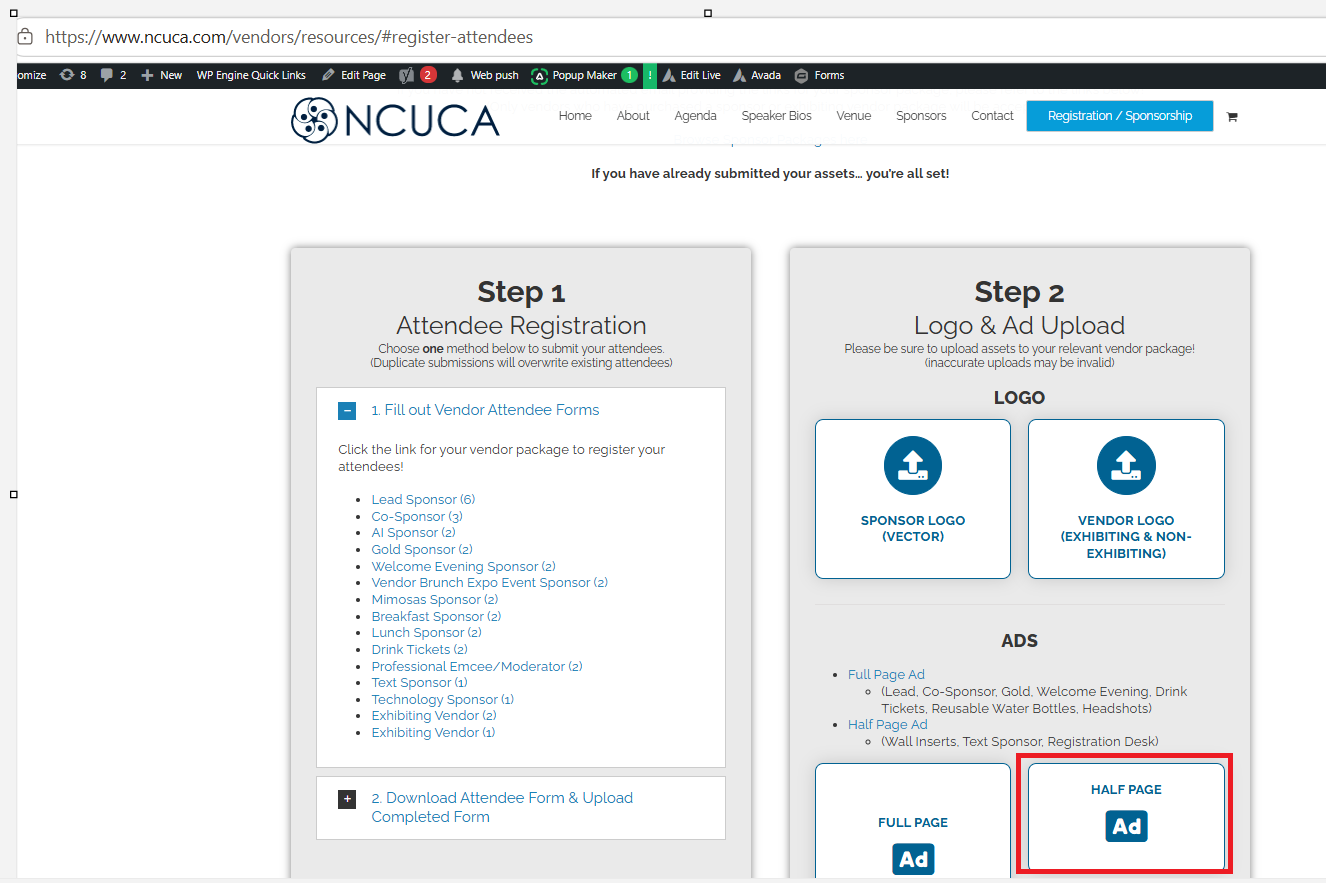Screen dimensions: 1326x883
Task: Click the Edit Page pencil item
Action: (353, 75)
